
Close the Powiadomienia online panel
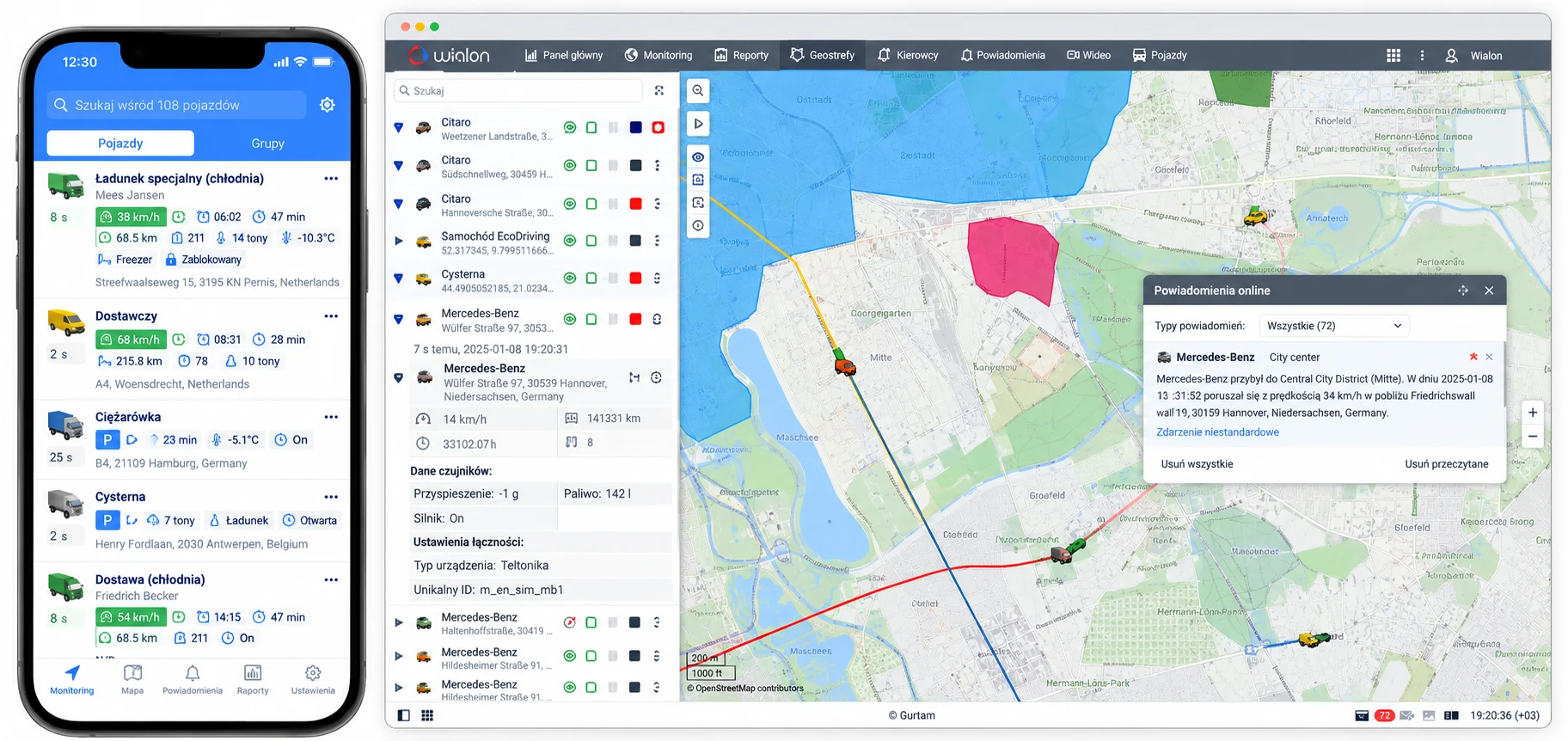click(x=1489, y=291)
